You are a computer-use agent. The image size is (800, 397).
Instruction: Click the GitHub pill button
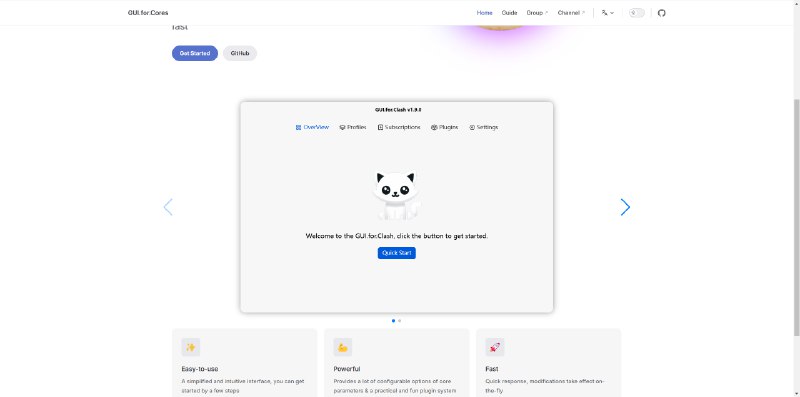(x=240, y=53)
